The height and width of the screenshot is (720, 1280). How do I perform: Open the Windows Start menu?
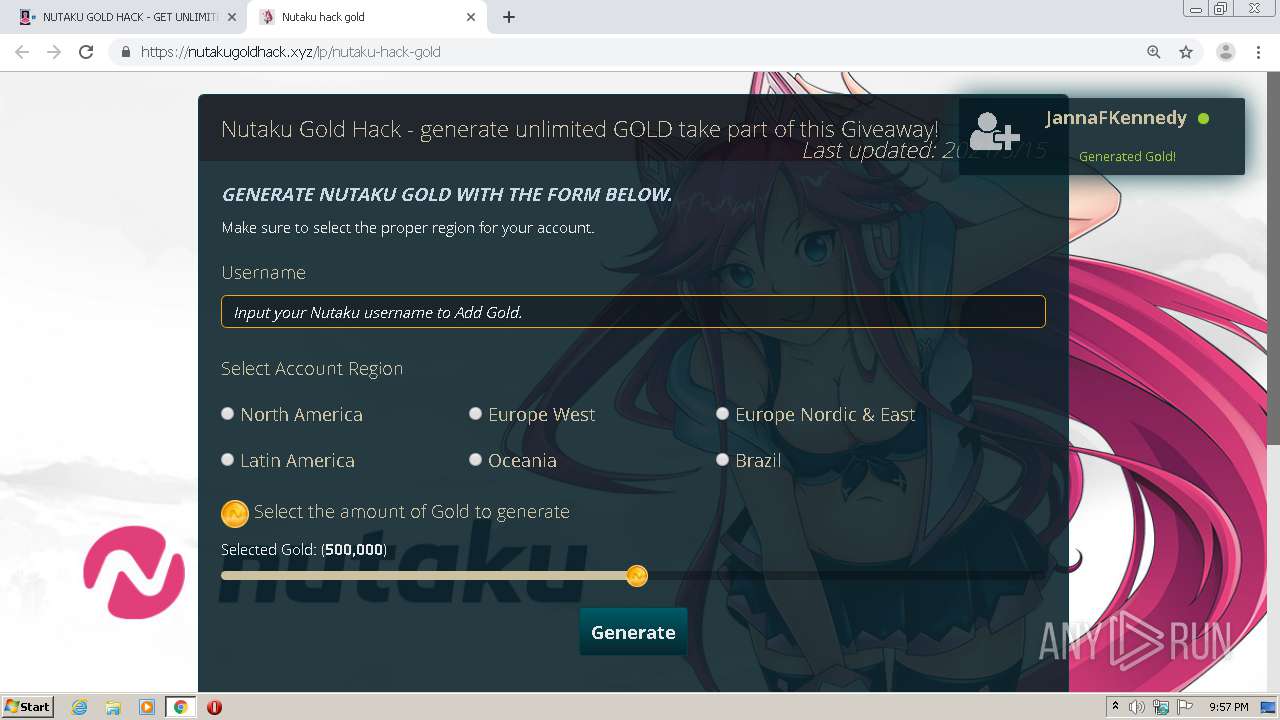coord(28,707)
